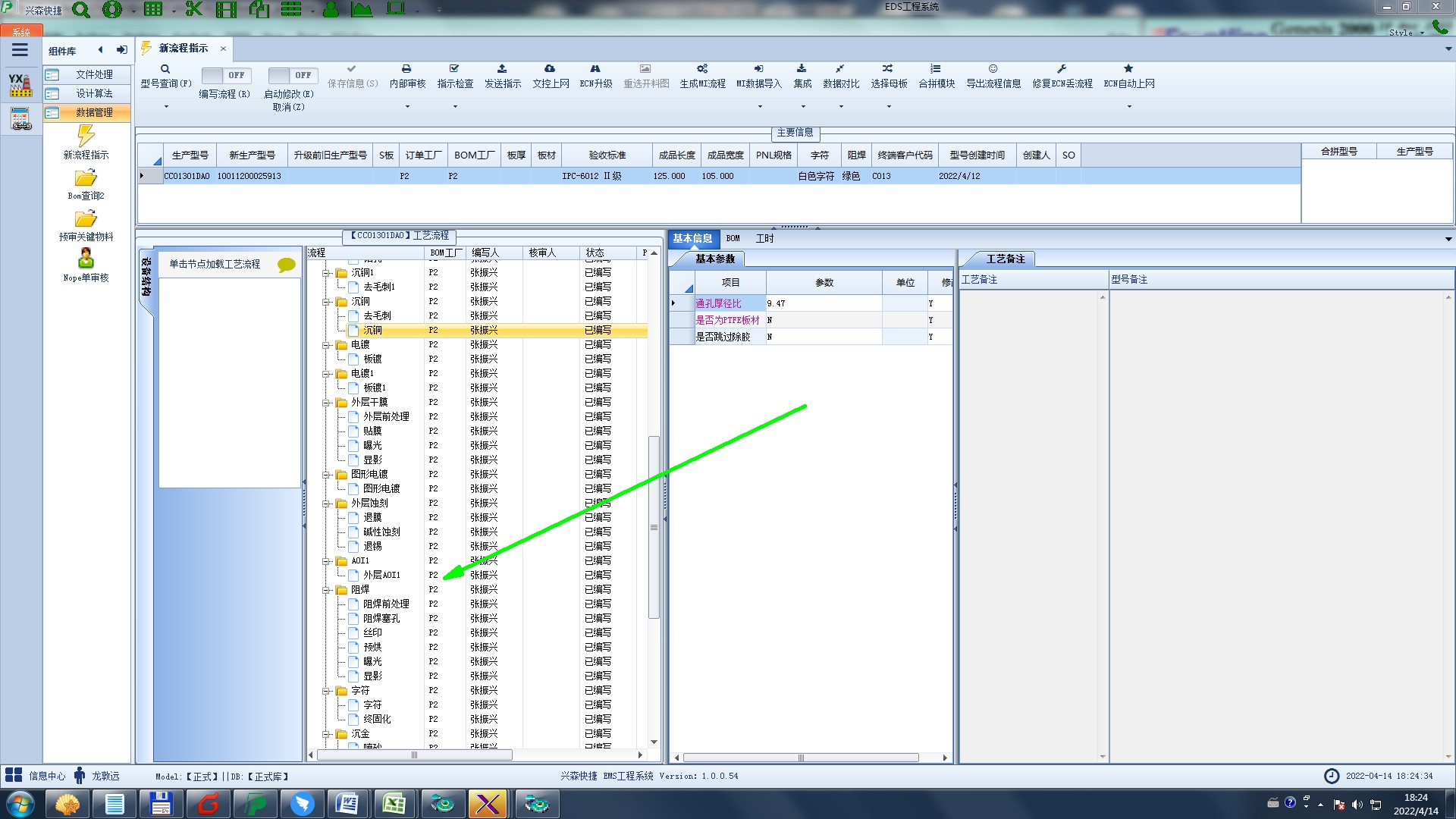This screenshot has height=819, width=1456.
Task: Click the green scissors icon
Action: [x=194, y=9]
